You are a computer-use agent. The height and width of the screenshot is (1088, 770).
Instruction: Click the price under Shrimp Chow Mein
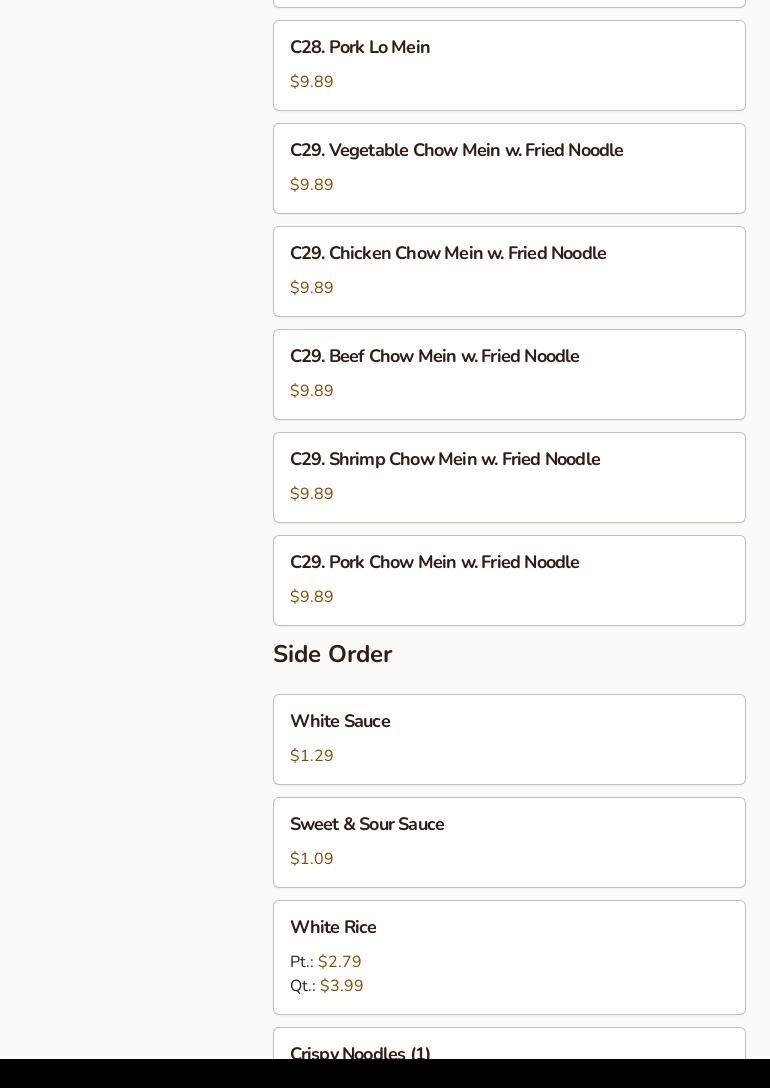coord(312,494)
